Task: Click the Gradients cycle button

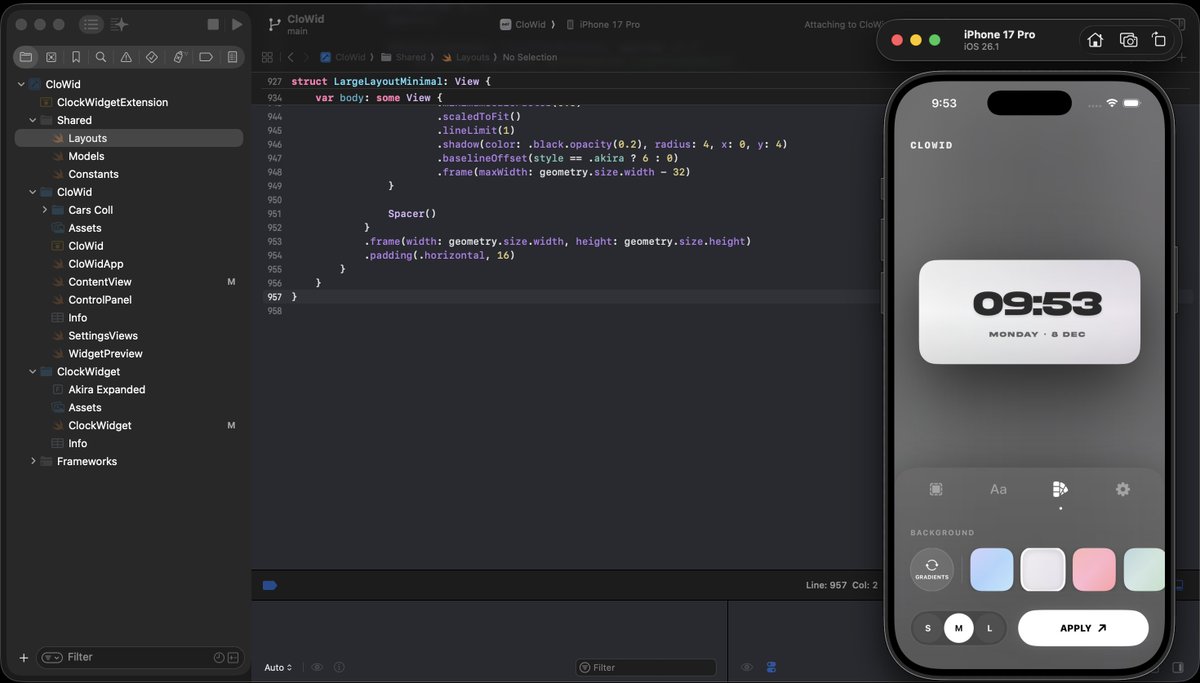Action: tap(932, 569)
